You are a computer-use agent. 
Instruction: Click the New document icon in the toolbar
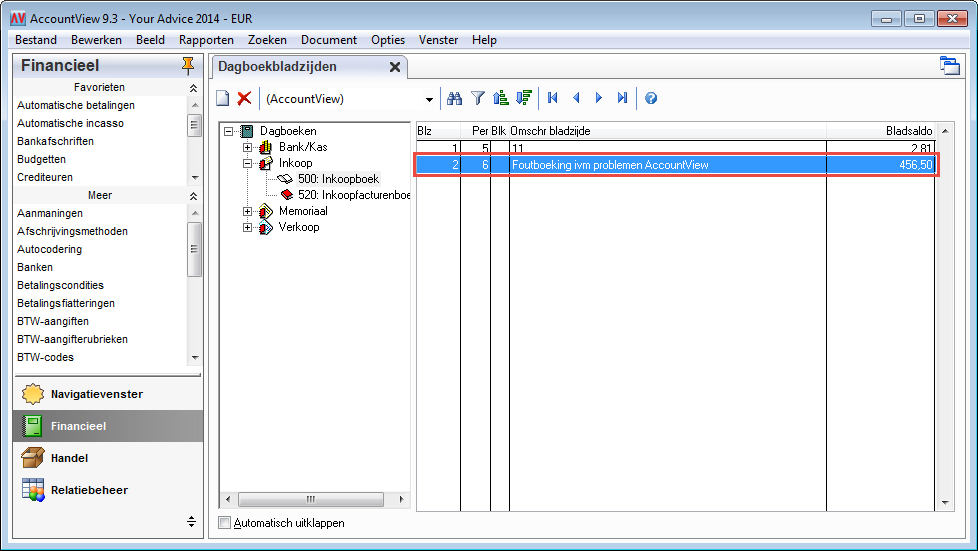223,98
